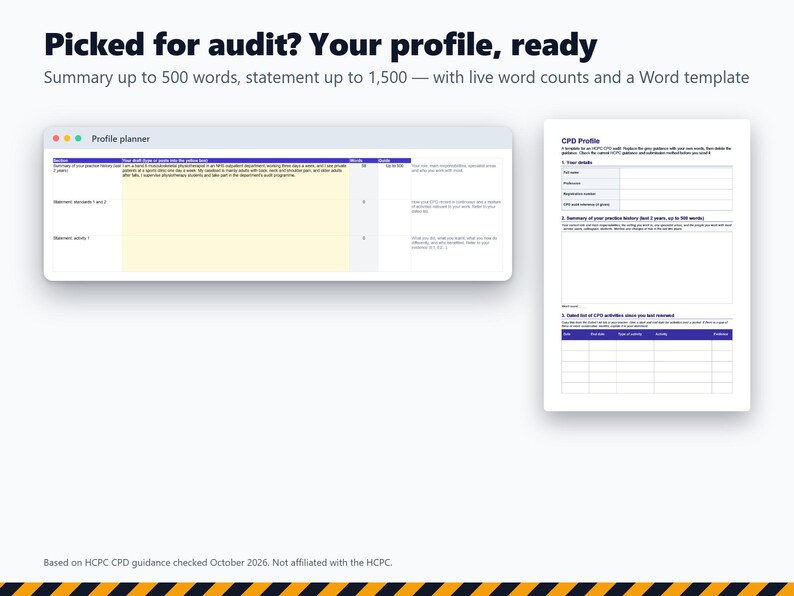Select the grey hint 'What you did, what you learnt'
The width and height of the screenshot is (794, 596).
pyautogui.click(x=454, y=243)
